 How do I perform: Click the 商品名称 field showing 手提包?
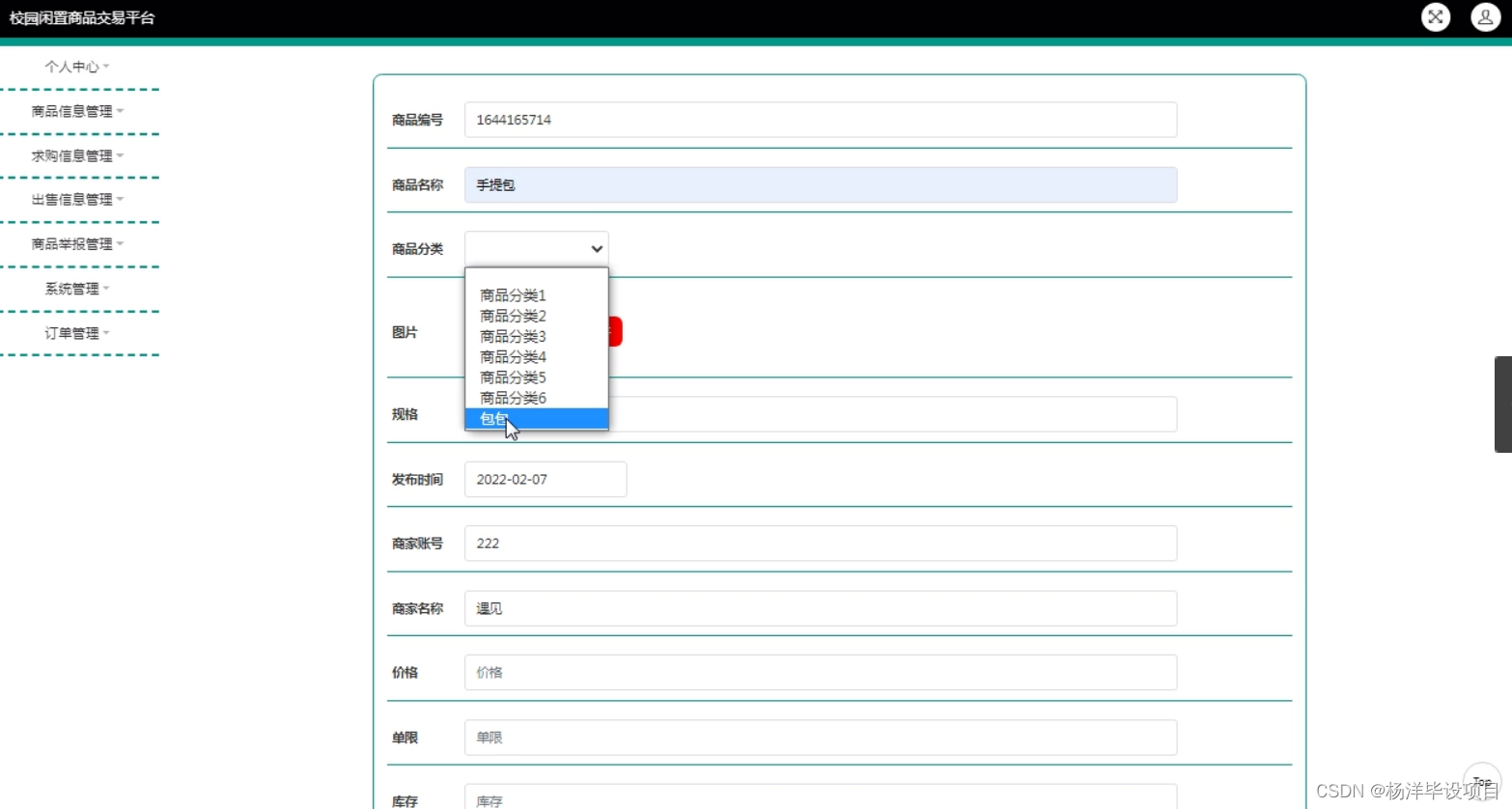click(820, 184)
